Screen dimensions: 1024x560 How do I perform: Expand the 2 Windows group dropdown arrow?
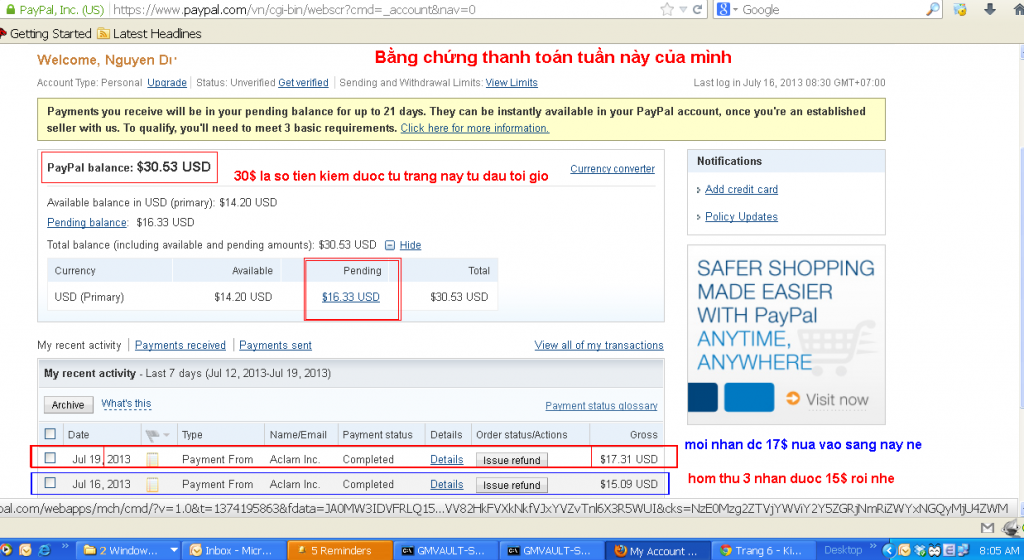coord(174,550)
